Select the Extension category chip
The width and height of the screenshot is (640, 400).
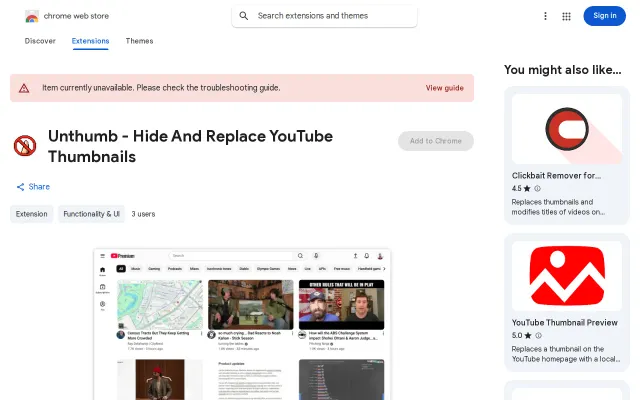(x=31, y=214)
